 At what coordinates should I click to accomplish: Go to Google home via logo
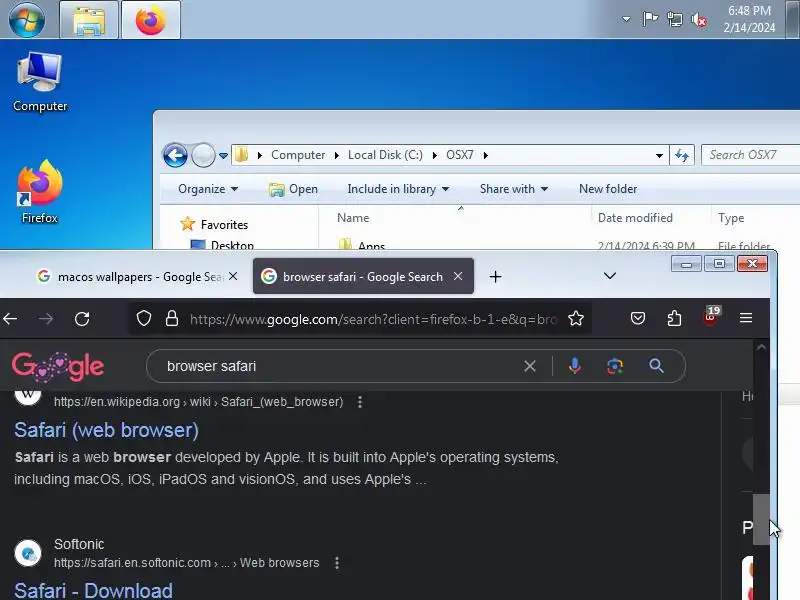pyautogui.click(x=58, y=366)
